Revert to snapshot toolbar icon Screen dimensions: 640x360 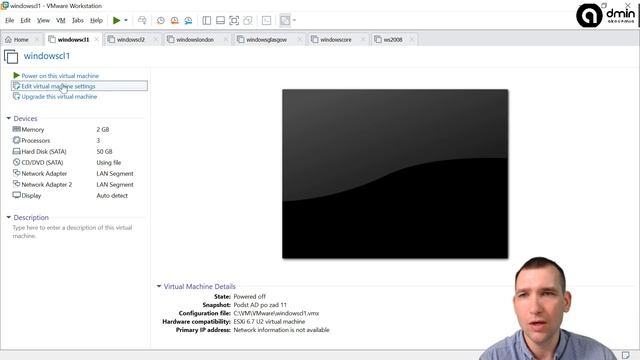(x=174, y=20)
